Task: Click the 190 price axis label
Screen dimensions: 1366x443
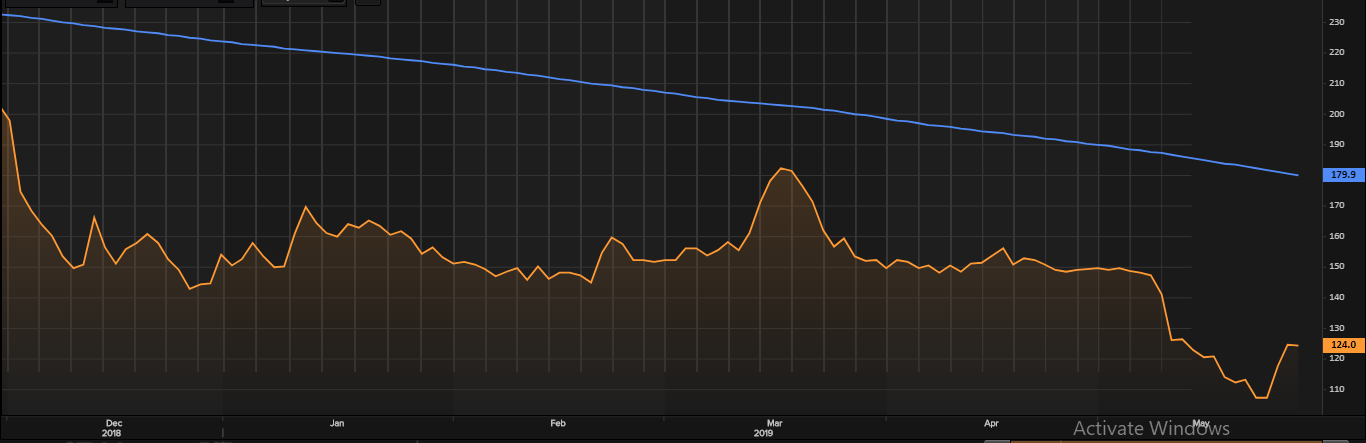Action: point(1337,145)
